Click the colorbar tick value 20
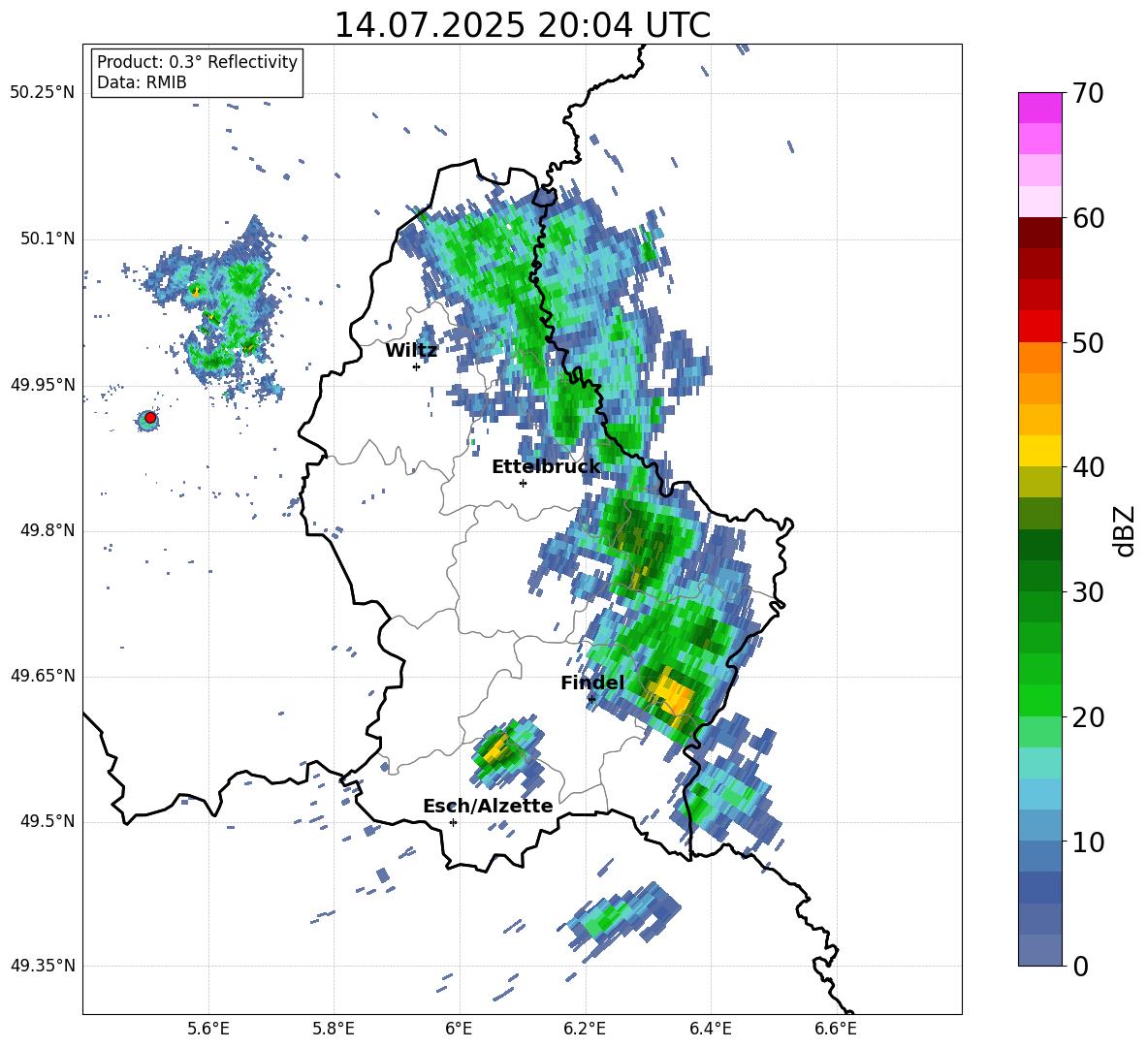The height and width of the screenshot is (1048, 1148). pos(1088,716)
